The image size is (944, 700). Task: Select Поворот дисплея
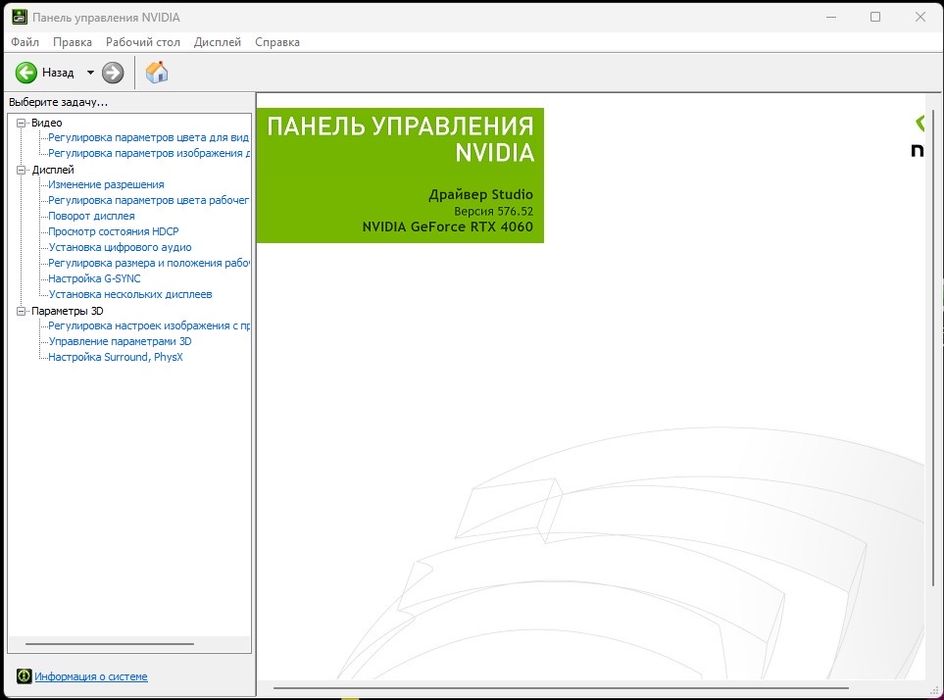[92, 216]
